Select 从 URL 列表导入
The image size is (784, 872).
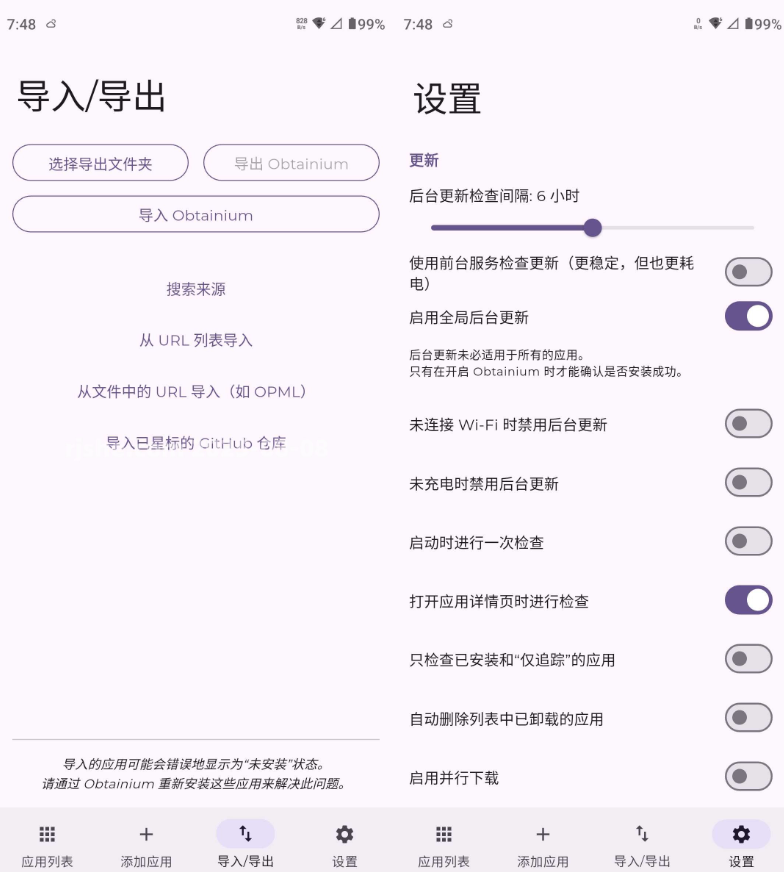196,340
